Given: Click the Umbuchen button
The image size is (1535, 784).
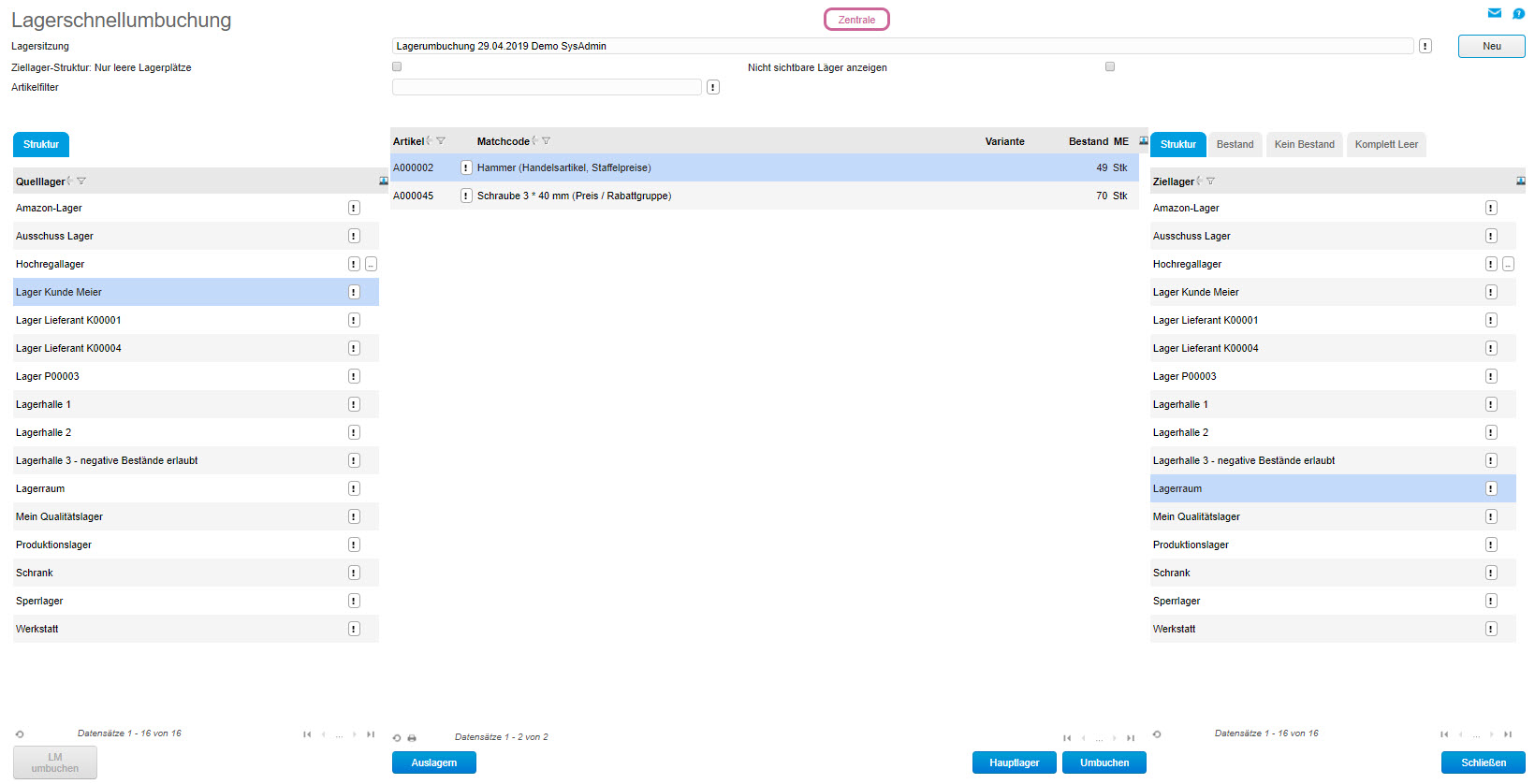Looking at the screenshot, I should 1104,762.
